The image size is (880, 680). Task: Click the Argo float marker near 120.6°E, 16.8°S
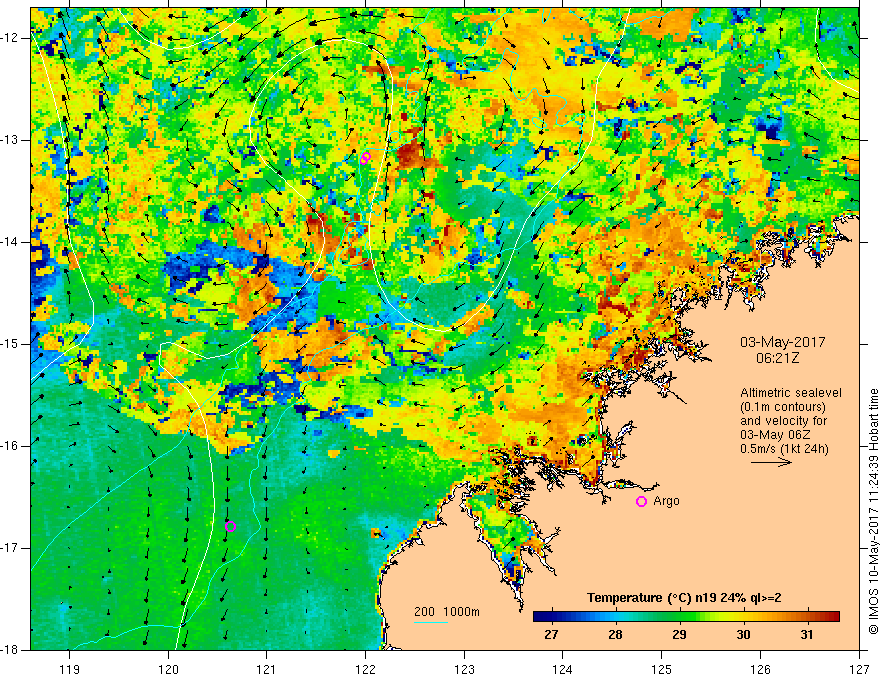coord(230,526)
